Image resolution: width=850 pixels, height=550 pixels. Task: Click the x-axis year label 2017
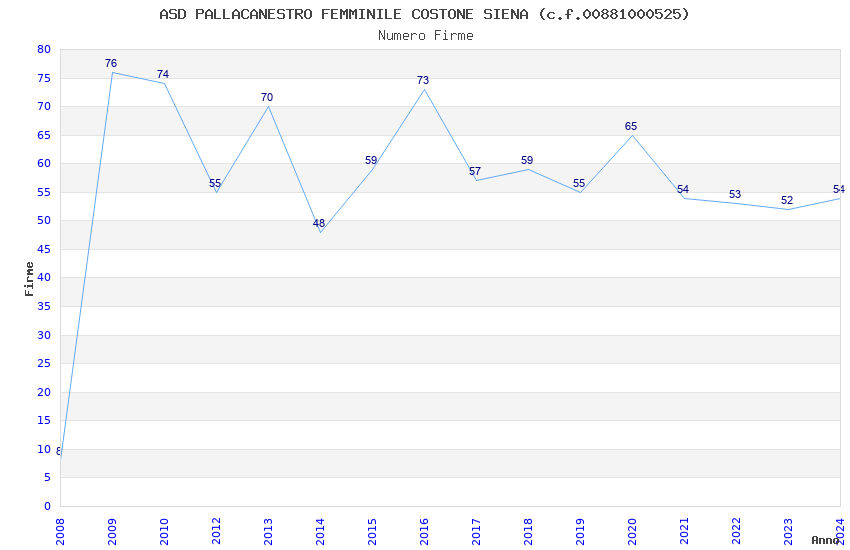coord(476,532)
